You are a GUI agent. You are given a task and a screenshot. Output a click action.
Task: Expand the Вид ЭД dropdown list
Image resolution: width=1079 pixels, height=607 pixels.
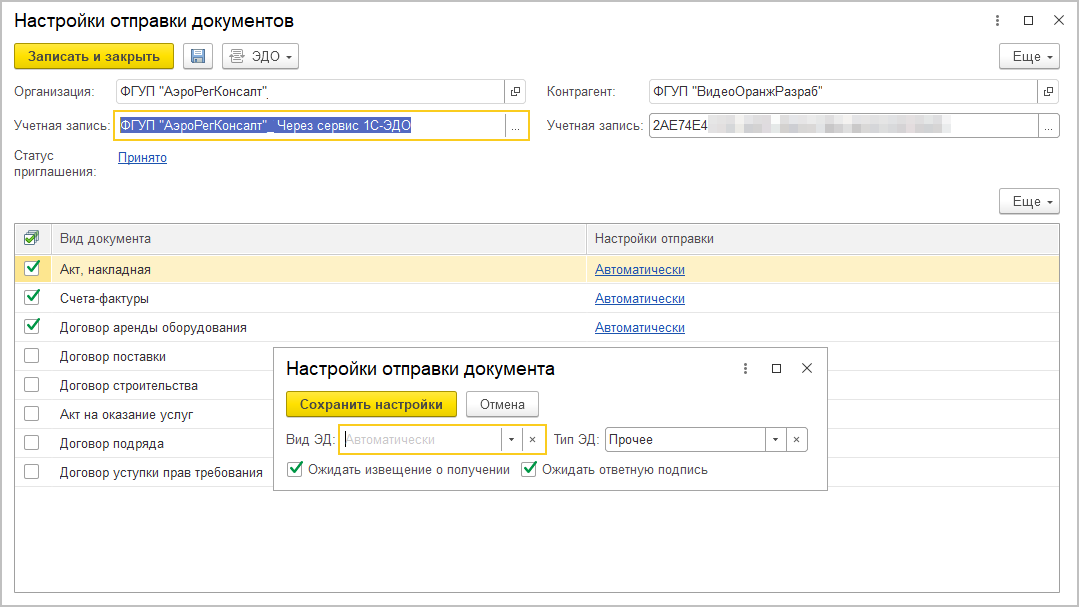[511, 440]
